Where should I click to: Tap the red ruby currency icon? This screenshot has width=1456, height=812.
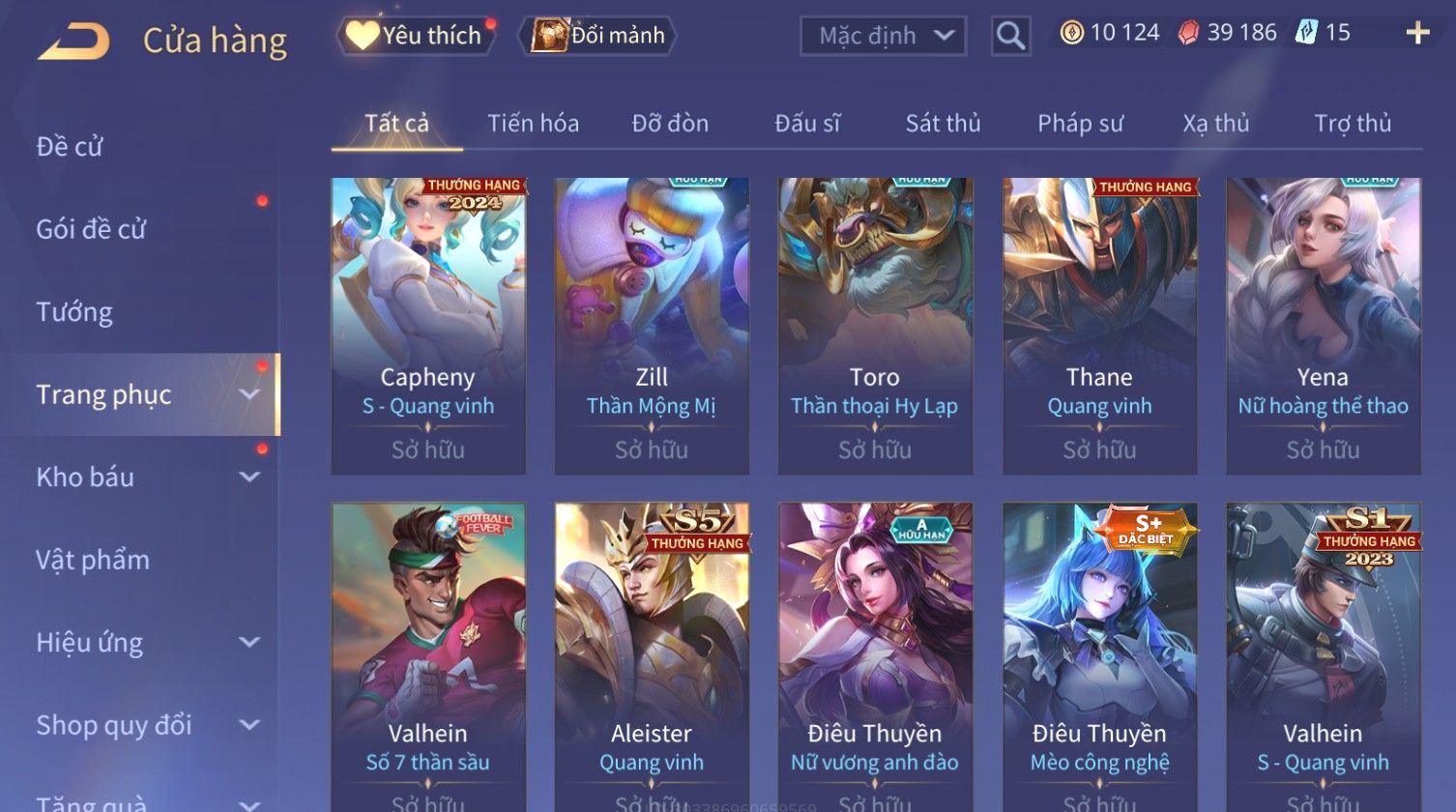pos(1188,33)
